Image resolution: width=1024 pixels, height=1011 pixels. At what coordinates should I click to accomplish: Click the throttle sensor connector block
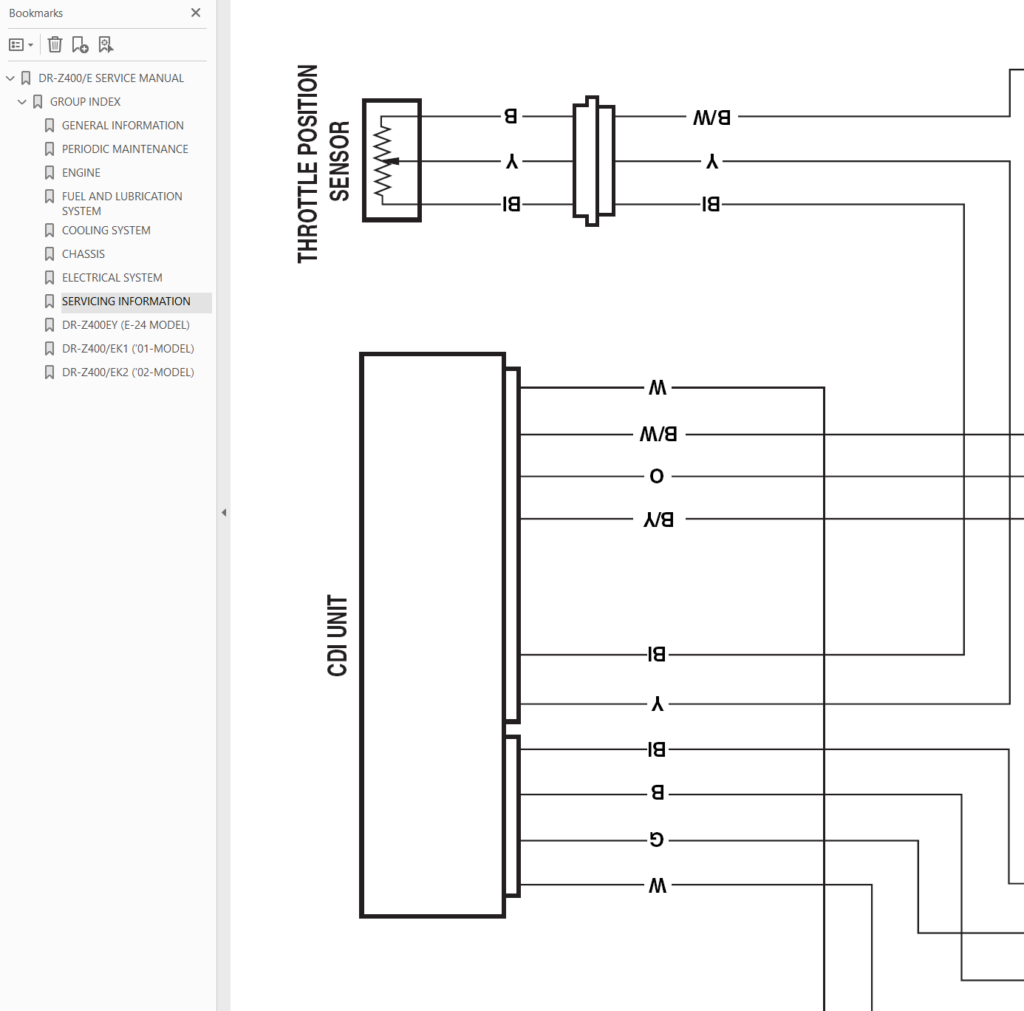pos(594,161)
